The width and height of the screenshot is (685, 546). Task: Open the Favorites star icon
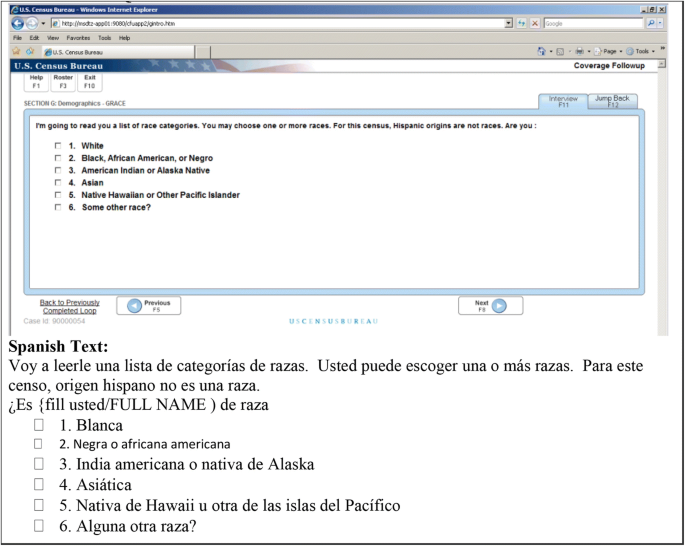pos(16,51)
